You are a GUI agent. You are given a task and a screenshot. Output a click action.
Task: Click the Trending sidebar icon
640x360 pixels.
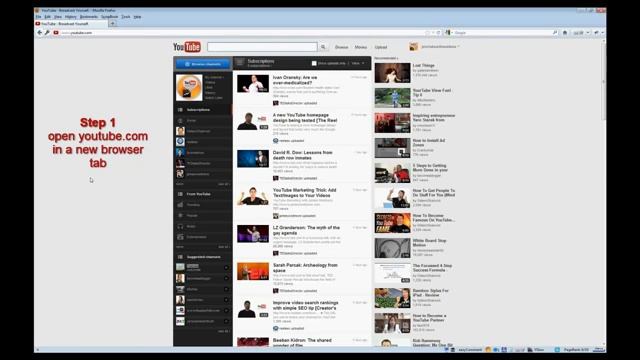click(180, 205)
